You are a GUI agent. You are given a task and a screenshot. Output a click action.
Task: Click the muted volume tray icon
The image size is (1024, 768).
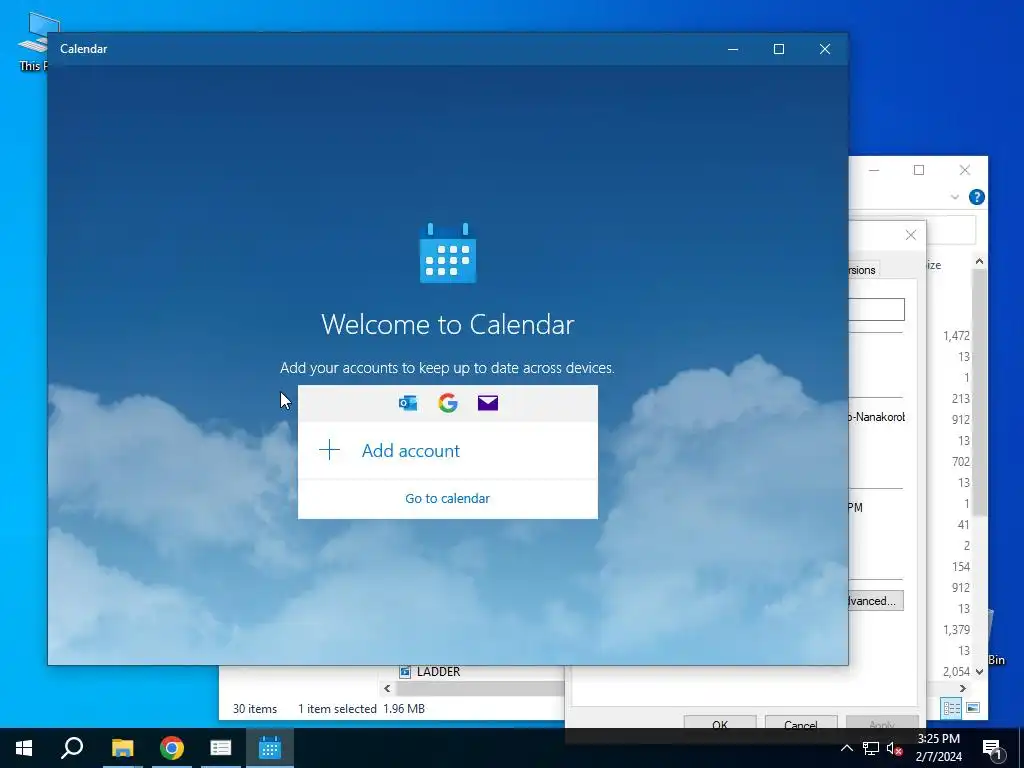pyautogui.click(x=895, y=748)
